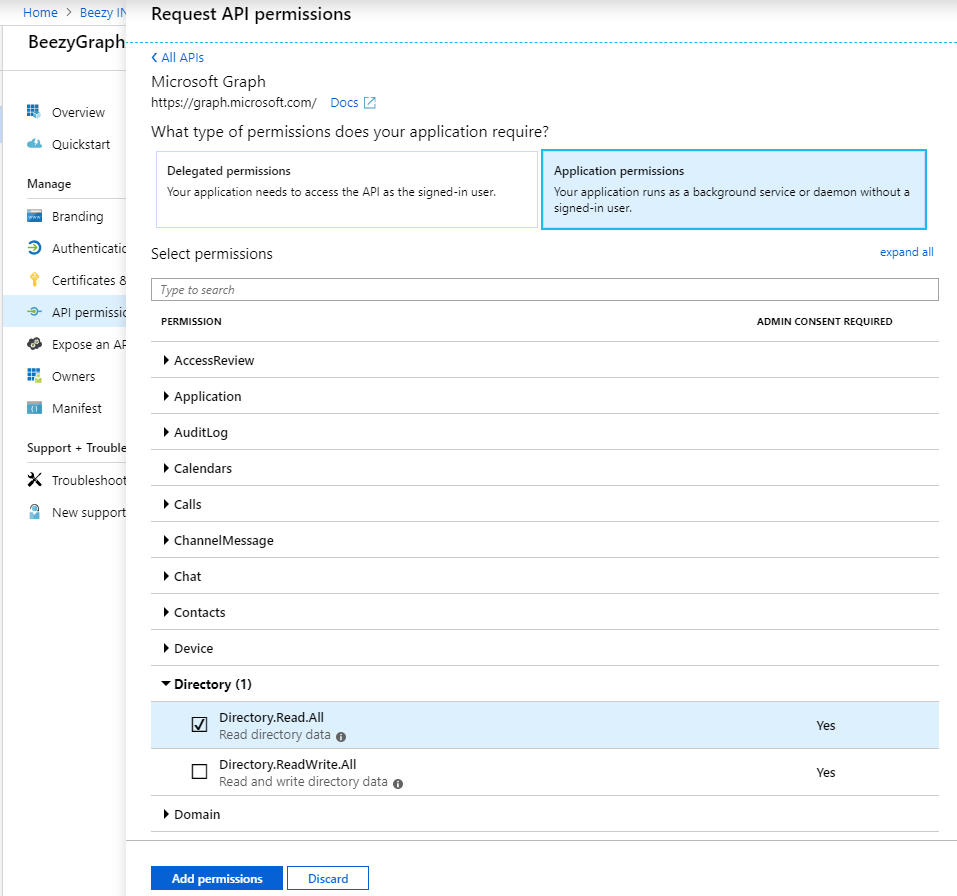
Task: Click the Branding icon
Action: click(x=34, y=216)
